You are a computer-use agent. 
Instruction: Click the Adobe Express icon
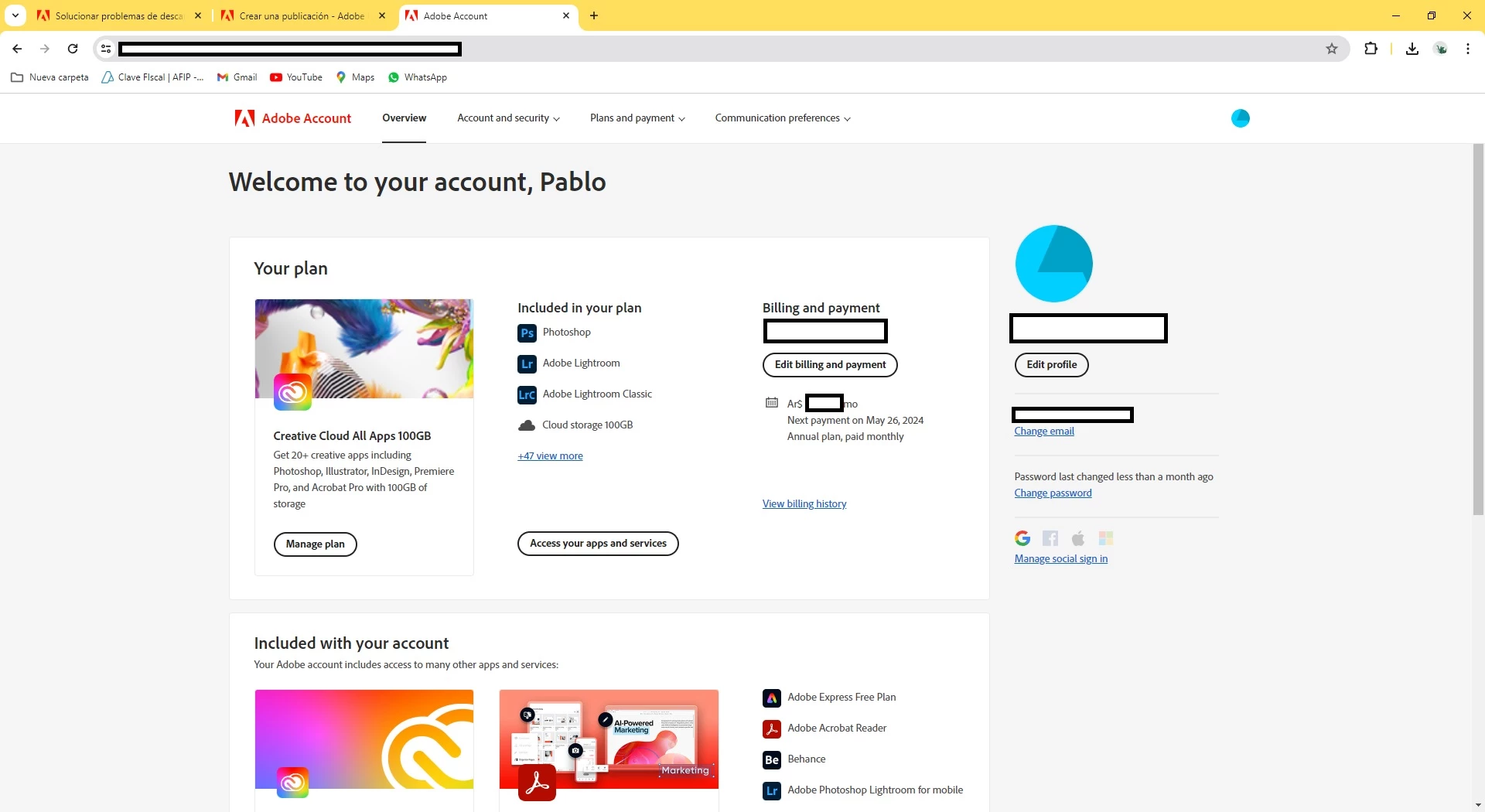(772, 698)
